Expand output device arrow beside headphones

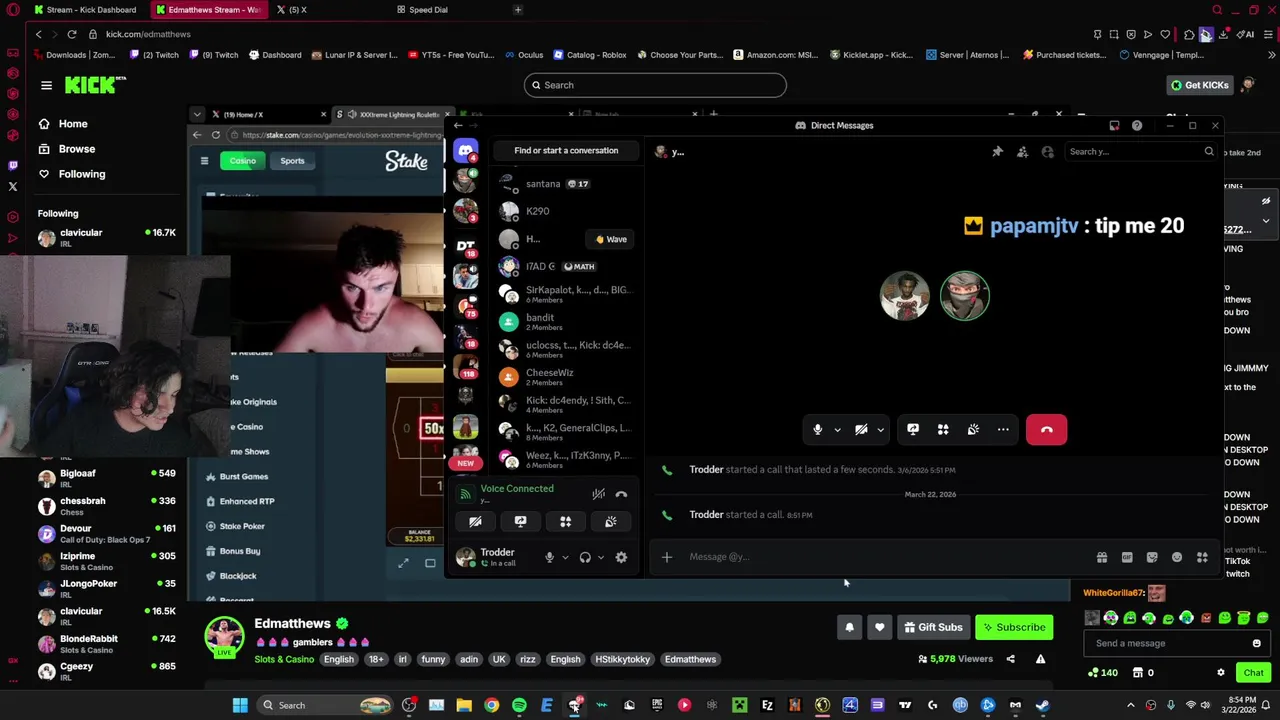(600, 558)
